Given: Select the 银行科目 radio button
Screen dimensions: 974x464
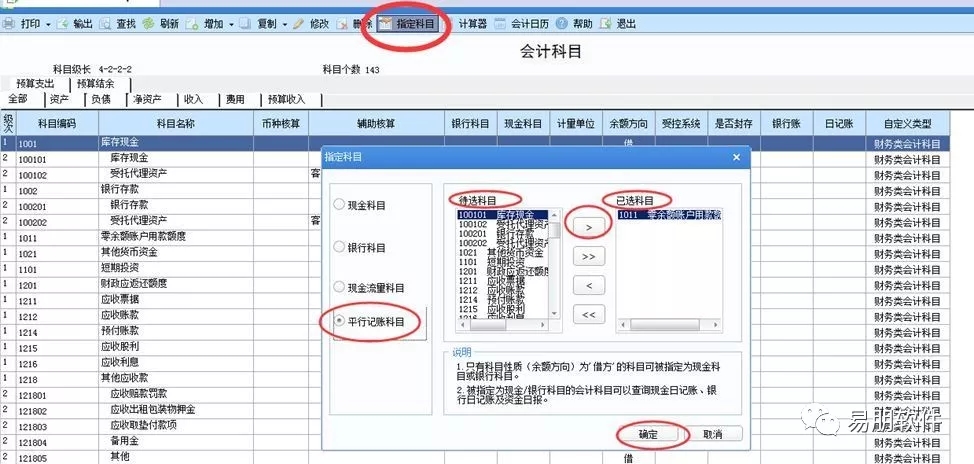Looking at the screenshot, I should 341,246.
